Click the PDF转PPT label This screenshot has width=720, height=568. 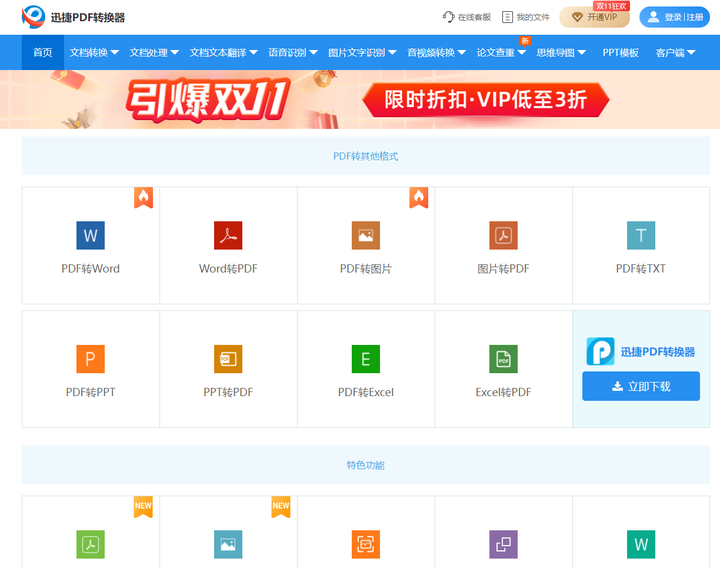click(90, 392)
